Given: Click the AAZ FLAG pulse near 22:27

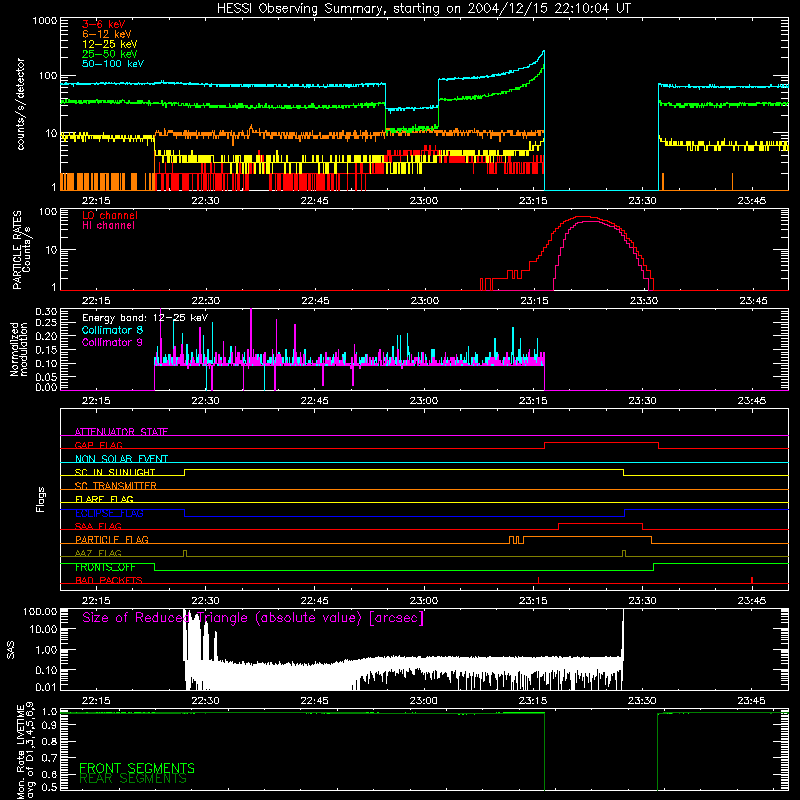Looking at the screenshot, I should point(185,553).
